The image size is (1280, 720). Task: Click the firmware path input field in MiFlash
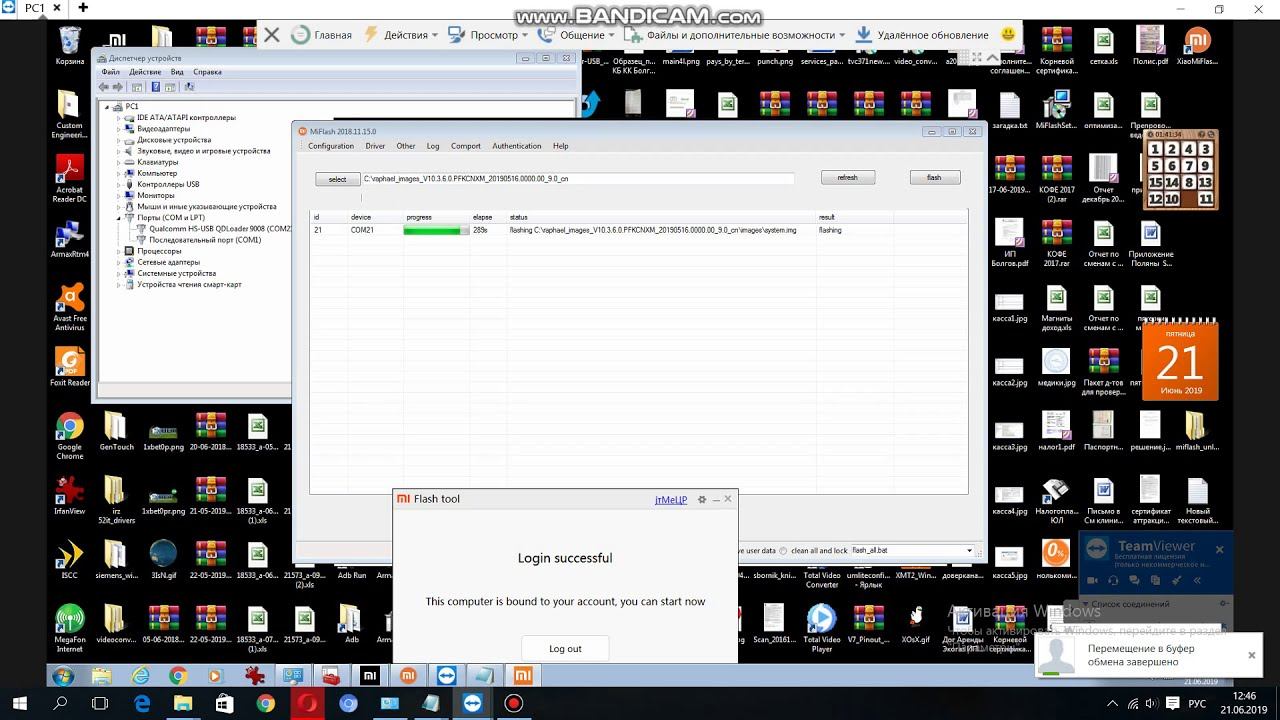click(x=578, y=179)
